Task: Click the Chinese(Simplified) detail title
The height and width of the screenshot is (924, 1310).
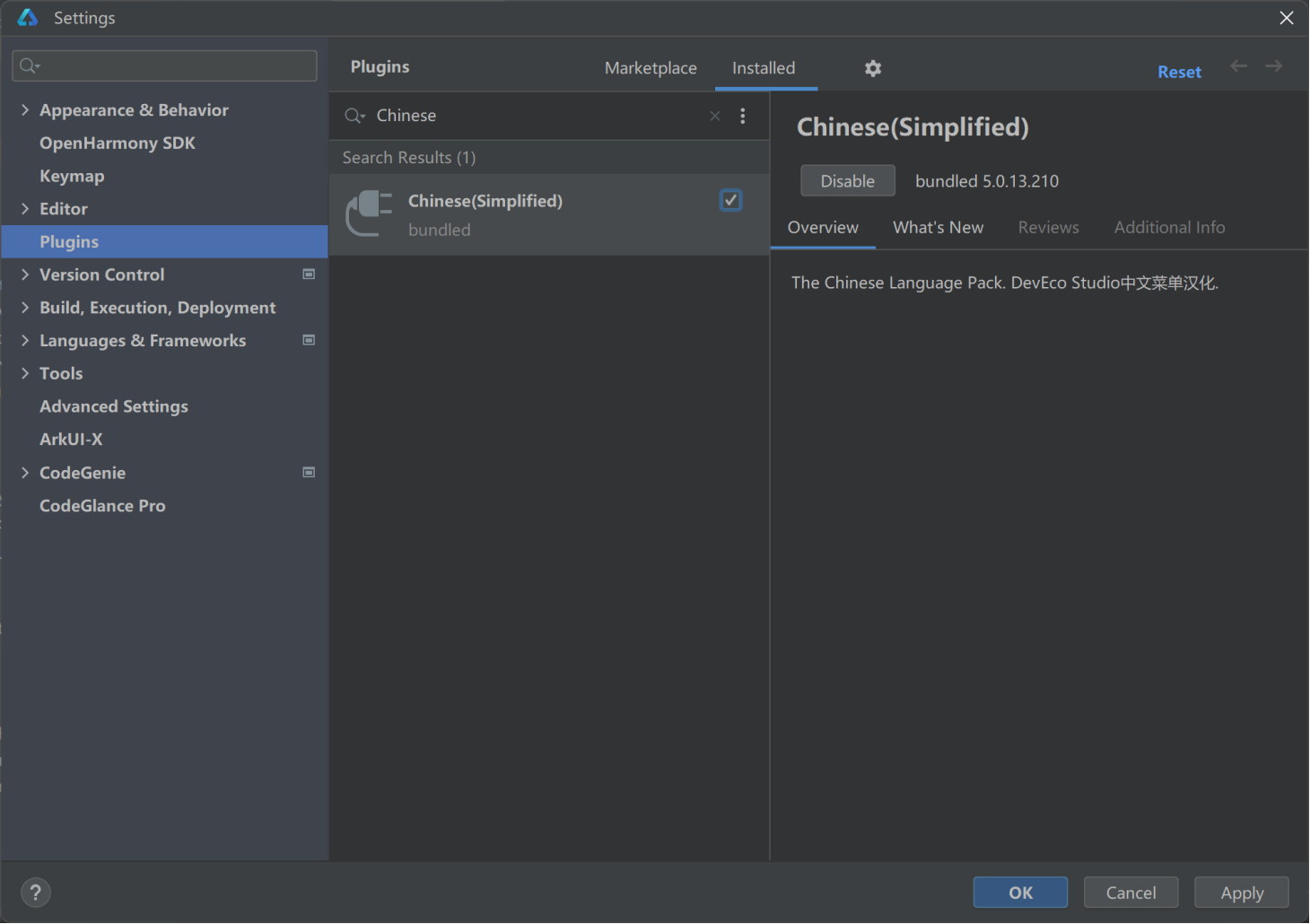Action: click(x=913, y=127)
